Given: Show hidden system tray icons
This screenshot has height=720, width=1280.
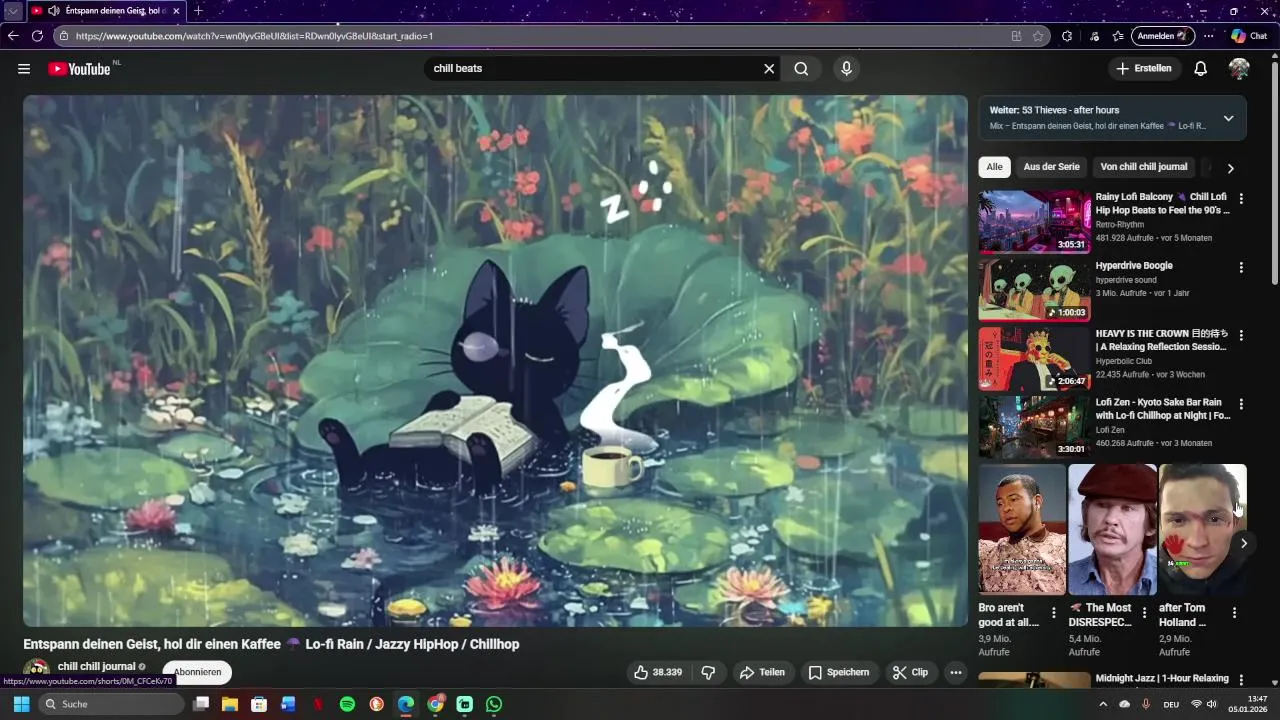Looking at the screenshot, I should point(1103,704).
